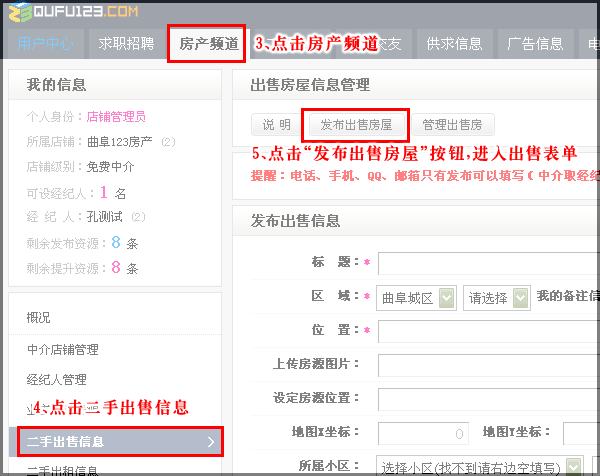Select the 广告信息 navigation tab
The image size is (600, 476).
pos(535,44)
